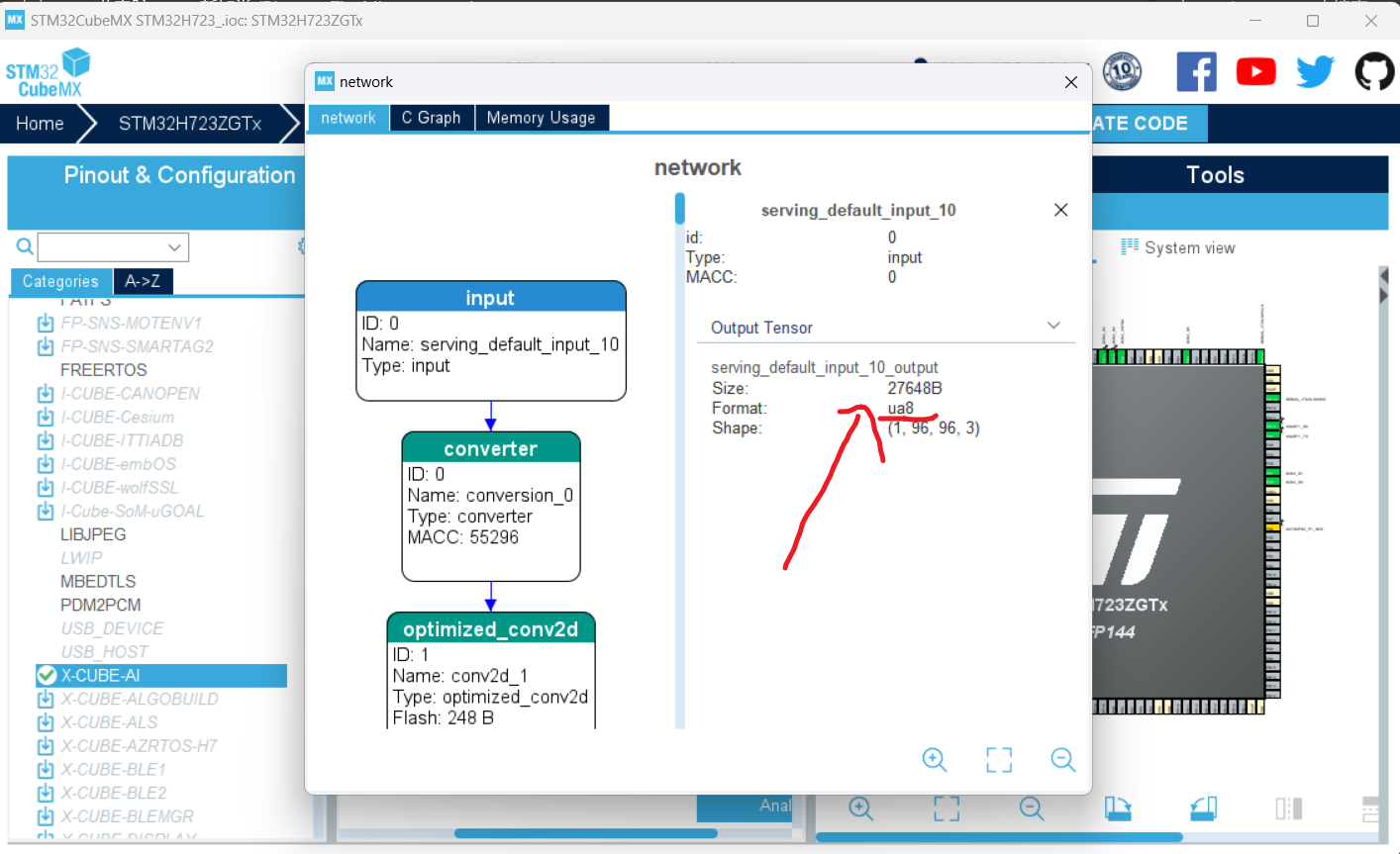Rotate the chip pinout clockwise
1400x854 pixels.
pos(1118,808)
